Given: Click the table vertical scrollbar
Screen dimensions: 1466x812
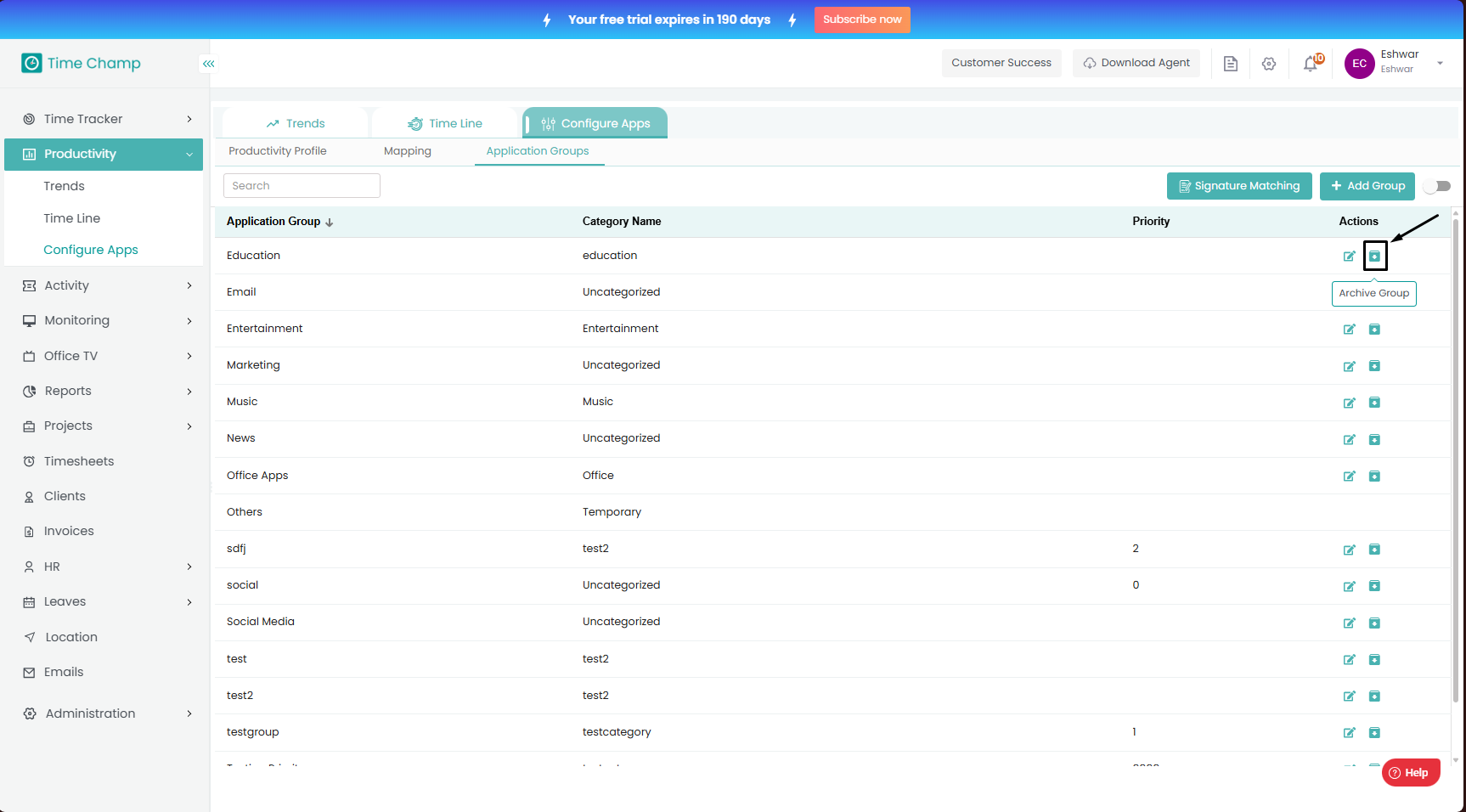Looking at the screenshot, I should click(1456, 459).
